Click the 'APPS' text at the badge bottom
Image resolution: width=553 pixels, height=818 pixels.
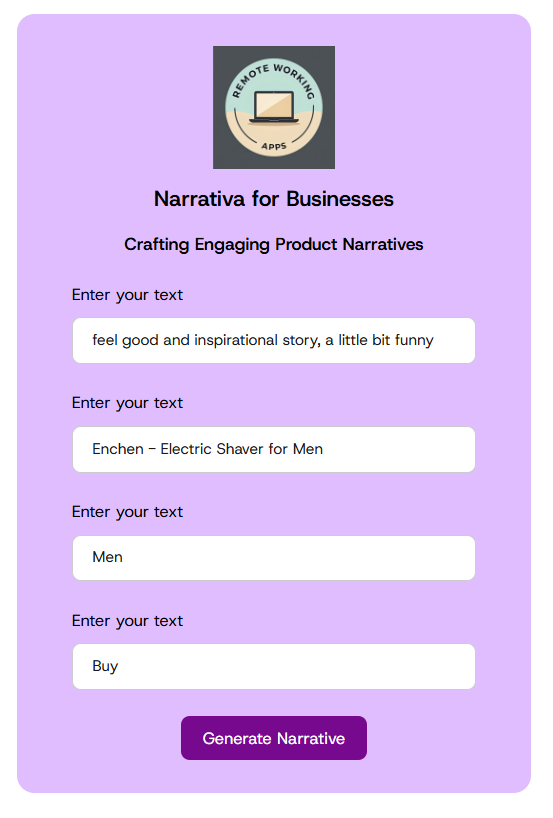click(x=274, y=146)
